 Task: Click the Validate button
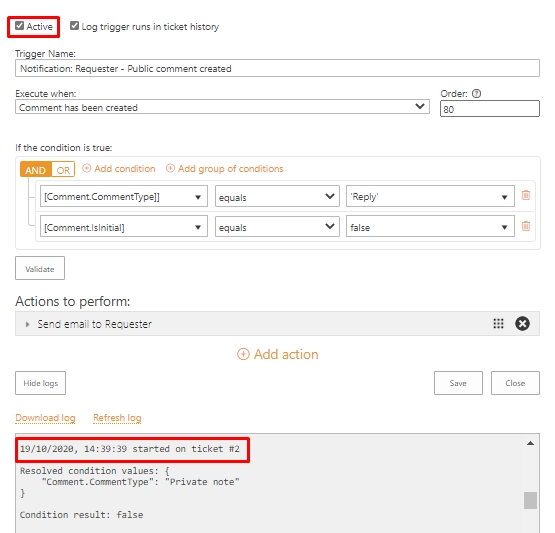[x=40, y=268]
